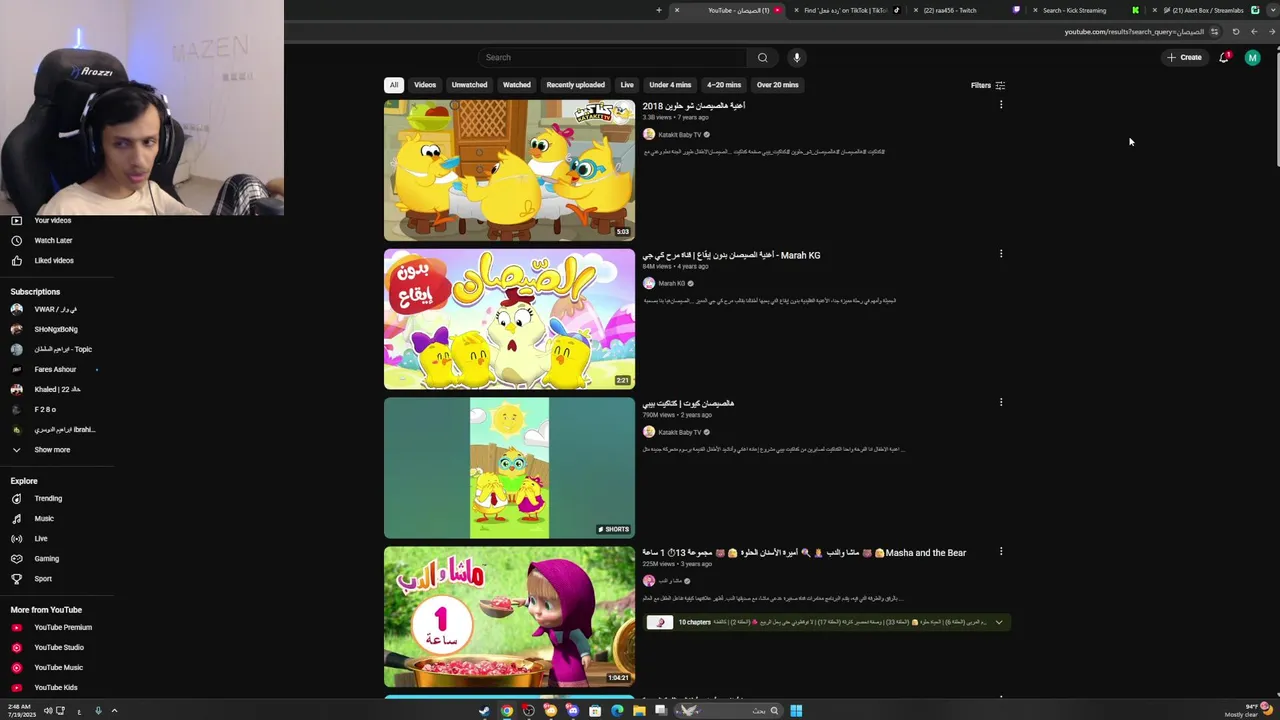Click the Create button
The height and width of the screenshot is (720, 1280).
tap(1184, 57)
